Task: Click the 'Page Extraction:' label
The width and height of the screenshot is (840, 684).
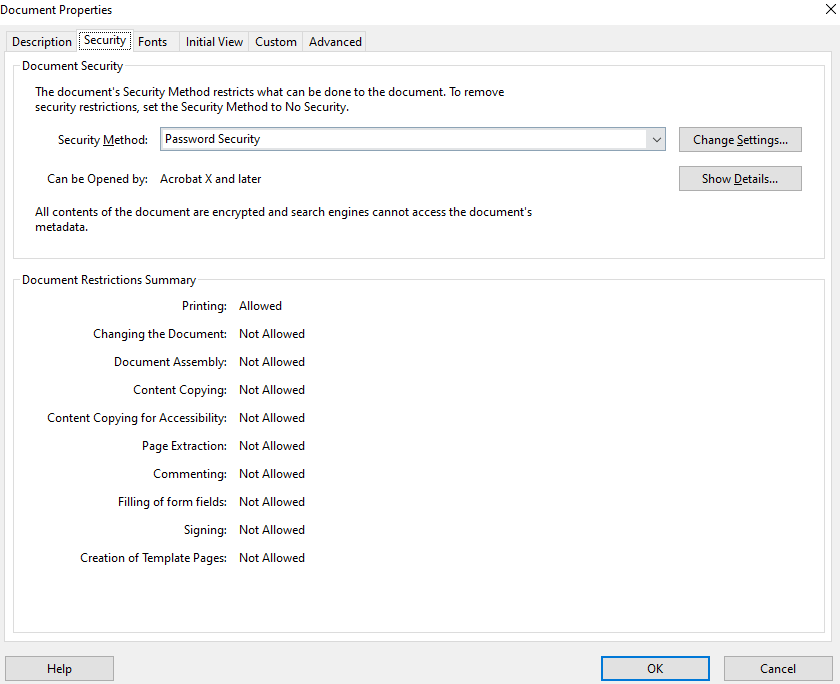Action: click(184, 446)
